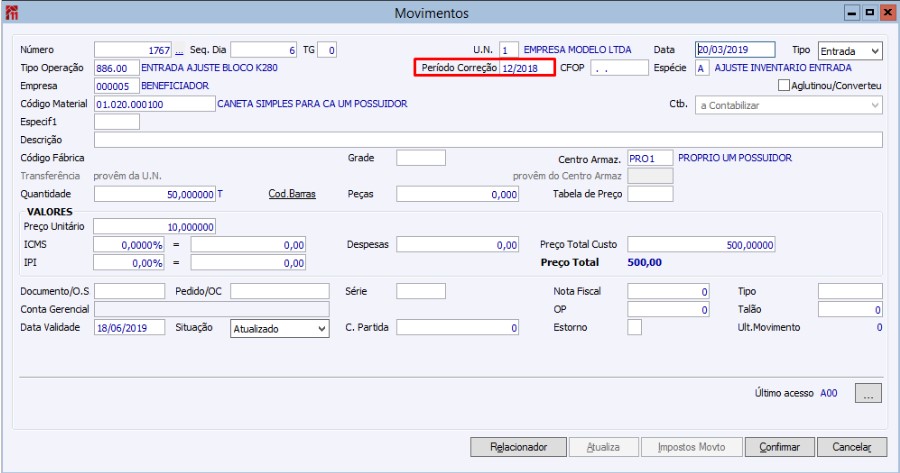
Task: Click the lower Tipo field next to Nota Fiscal
Action: coord(850,291)
